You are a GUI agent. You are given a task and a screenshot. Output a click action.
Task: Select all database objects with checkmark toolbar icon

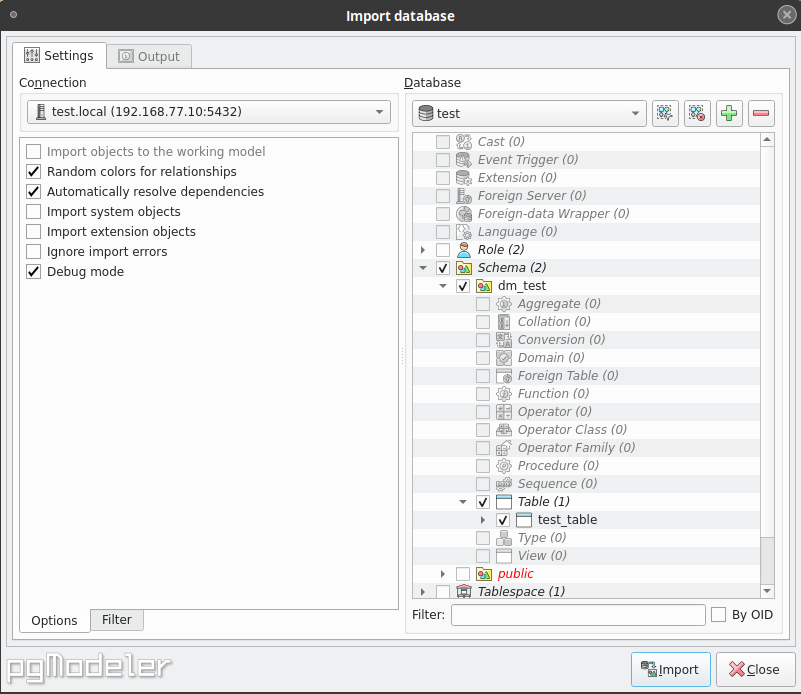(x=665, y=113)
